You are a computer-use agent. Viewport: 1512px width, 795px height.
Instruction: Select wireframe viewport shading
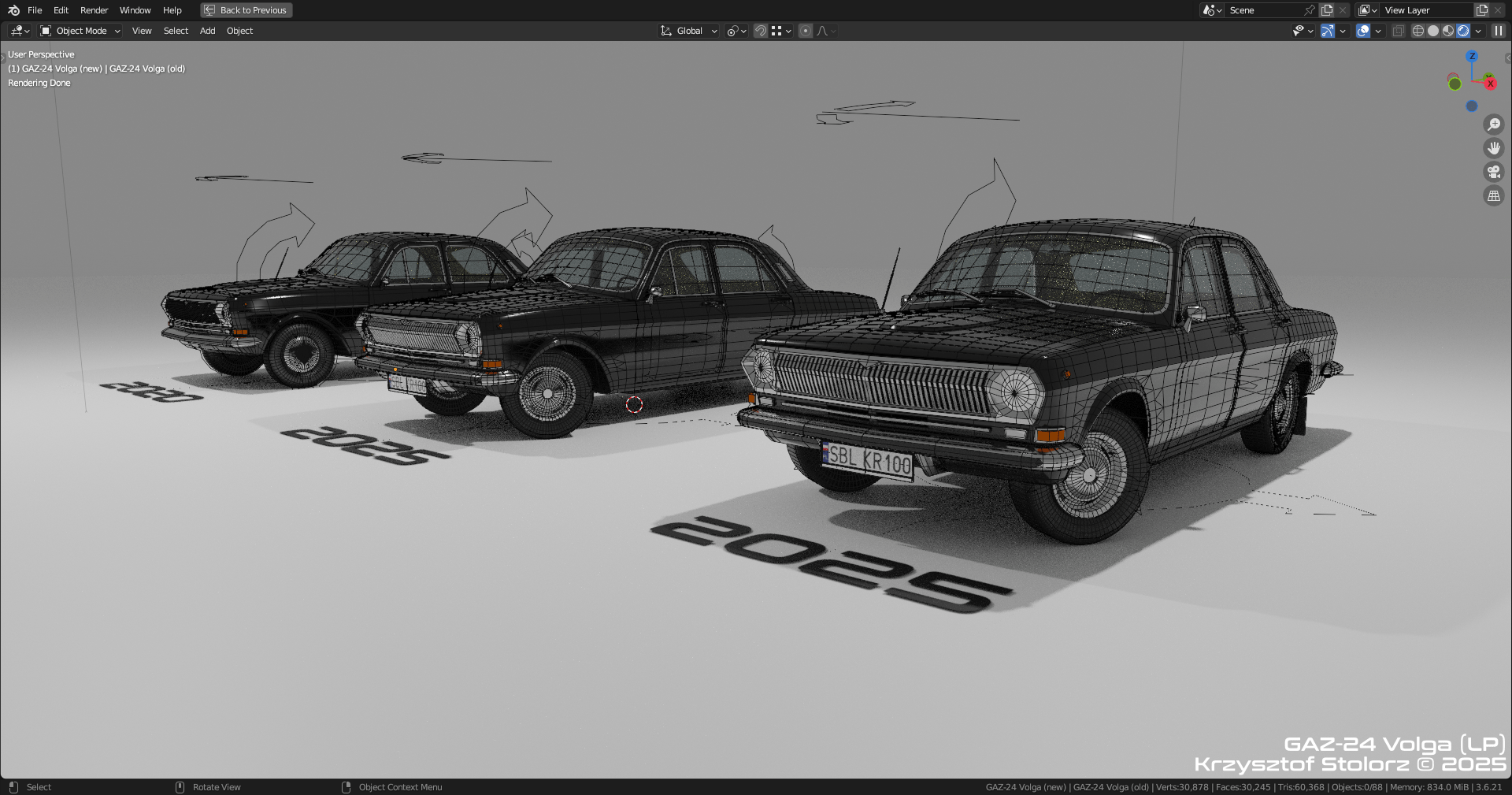coord(1418,31)
